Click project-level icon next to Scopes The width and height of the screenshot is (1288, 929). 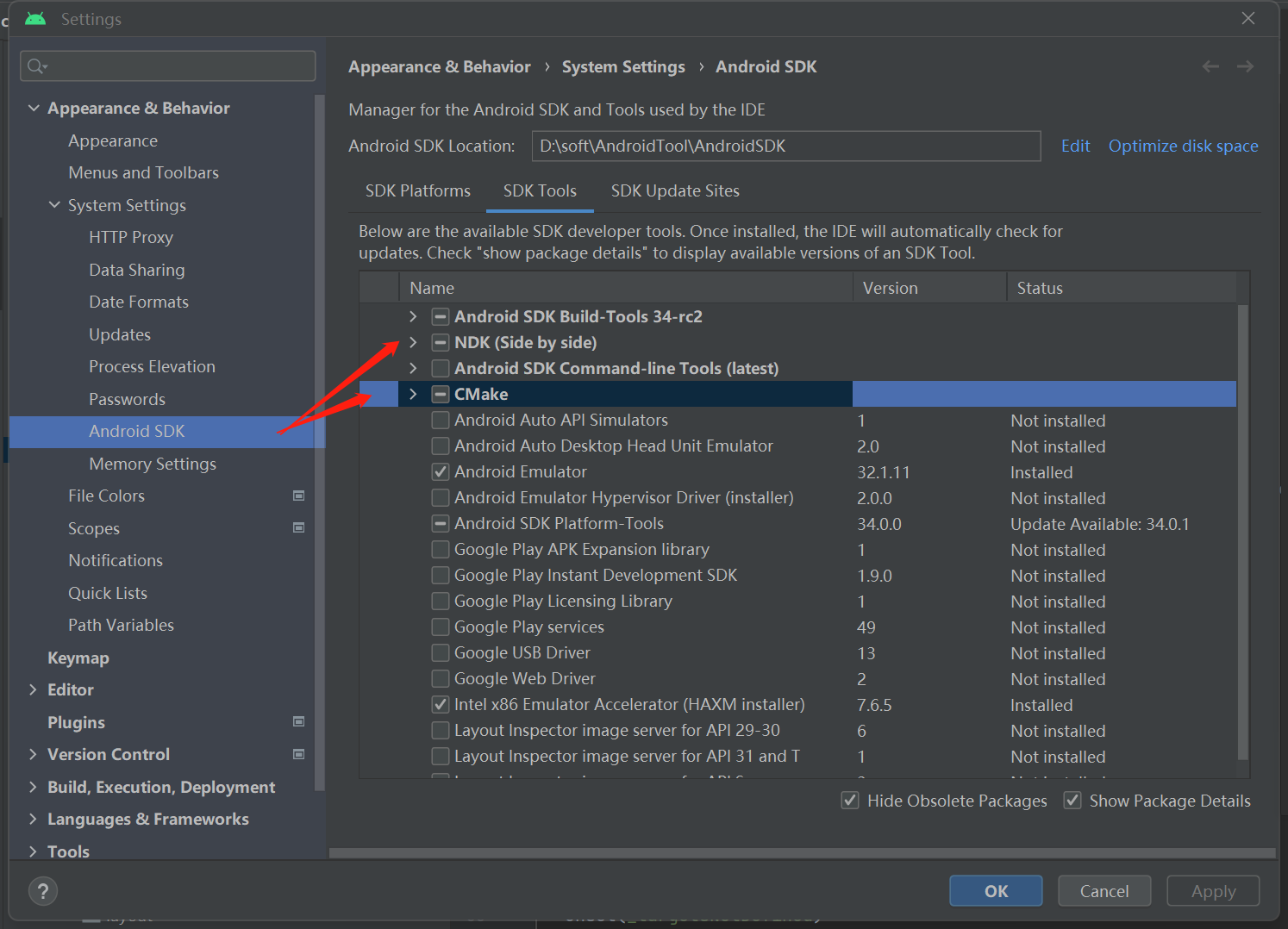(299, 527)
